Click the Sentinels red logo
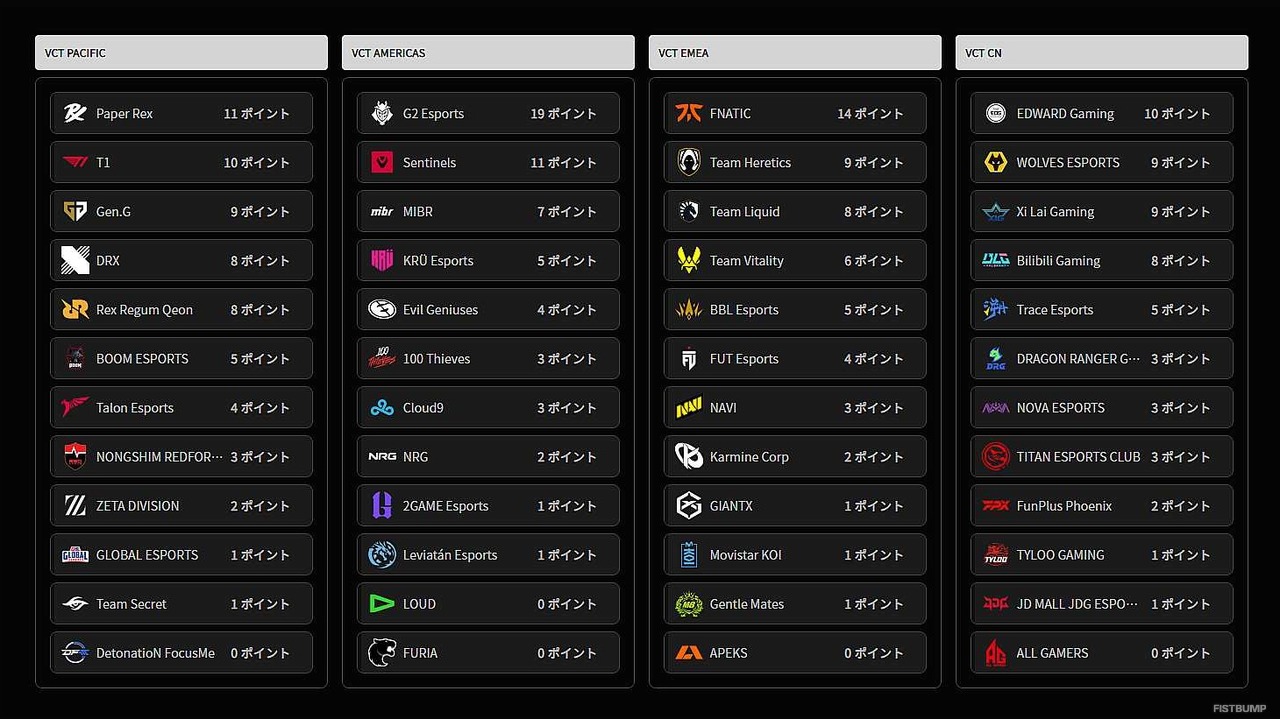Viewport: 1280px width, 719px height. [x=382, y=162]
